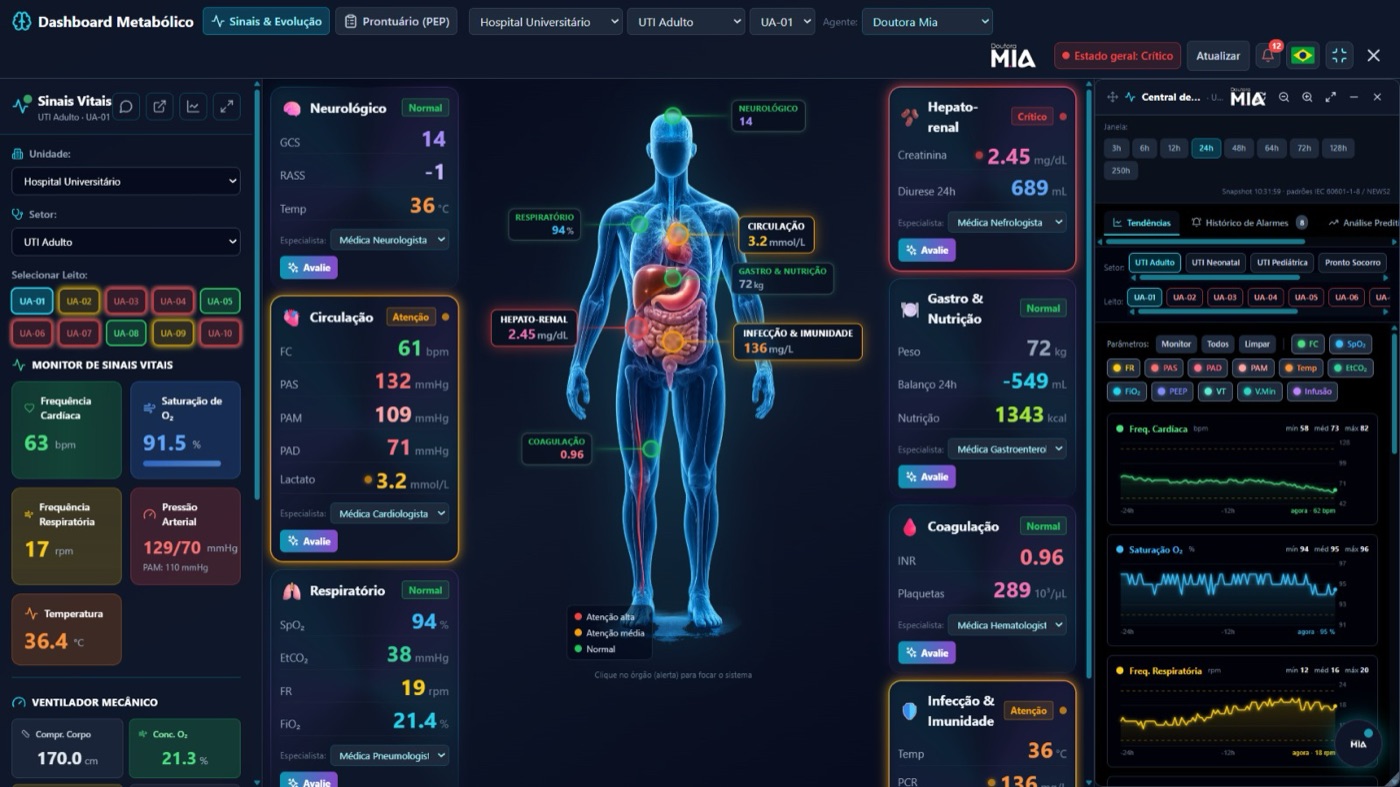
Task: Select the Tendências tab
Action: pos(1141,223)
